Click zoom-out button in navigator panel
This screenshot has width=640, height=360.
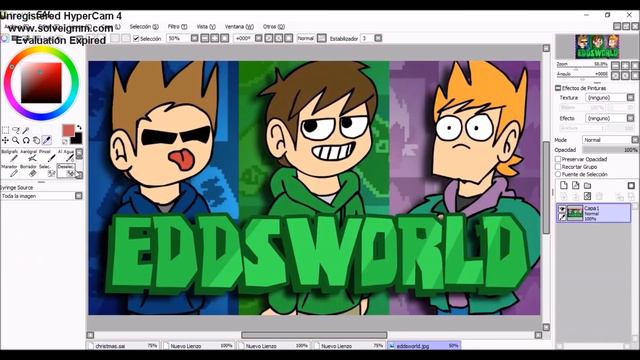[x=616, y=65]
